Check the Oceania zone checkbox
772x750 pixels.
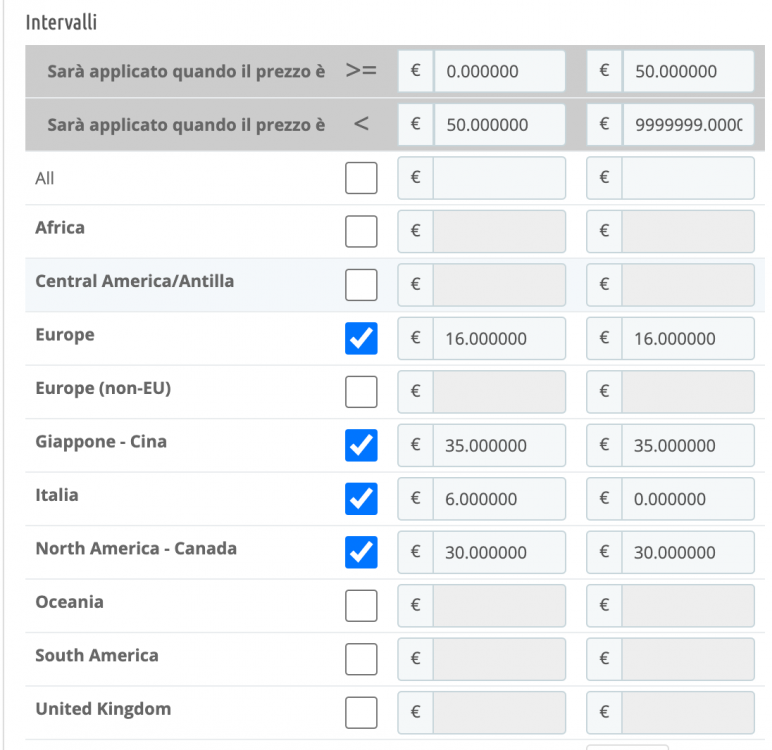pos(361,606)
